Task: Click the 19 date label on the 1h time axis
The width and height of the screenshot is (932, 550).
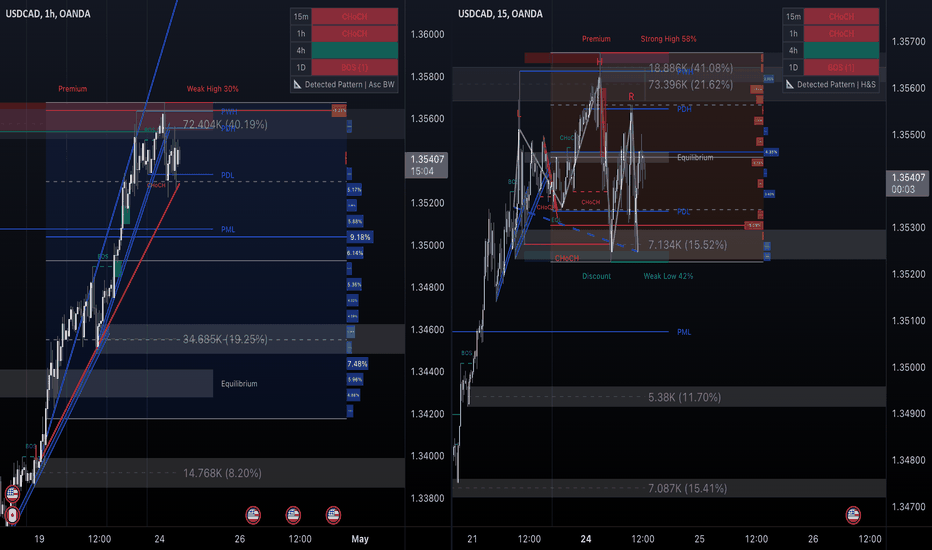Action: coord(39,539)
